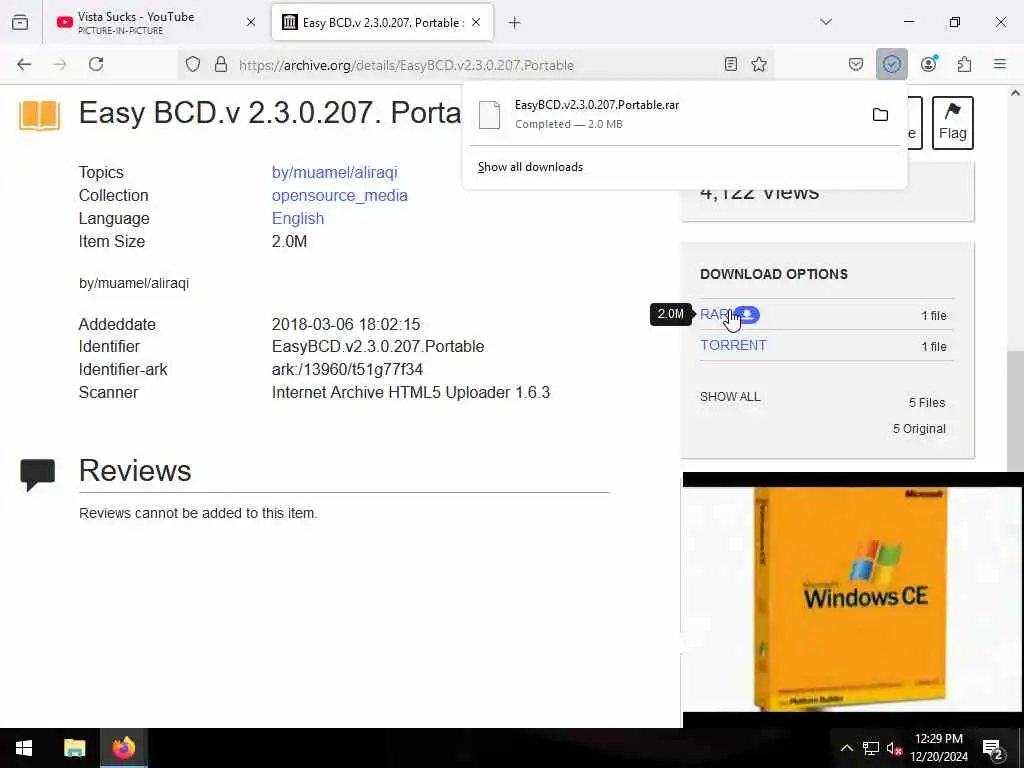Screen dimensions: 1024x768
Task: Open the notifications action center
Action: coord(993,748)
